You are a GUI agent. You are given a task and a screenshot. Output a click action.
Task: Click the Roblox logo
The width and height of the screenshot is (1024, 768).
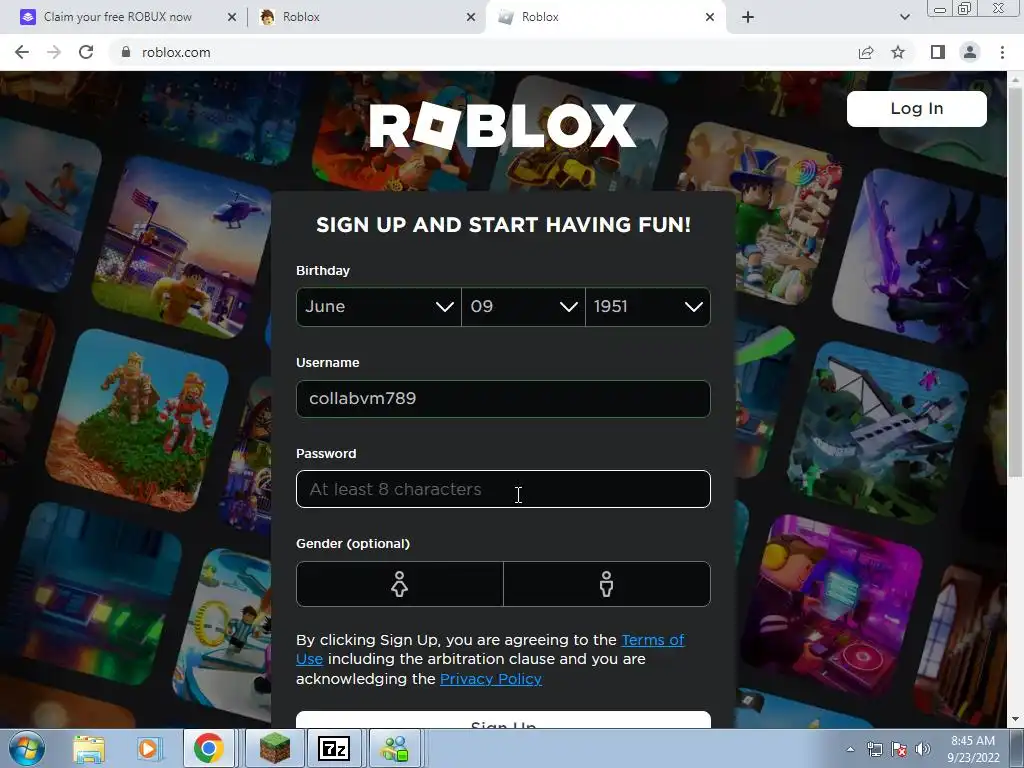click(x=502, y=125)
